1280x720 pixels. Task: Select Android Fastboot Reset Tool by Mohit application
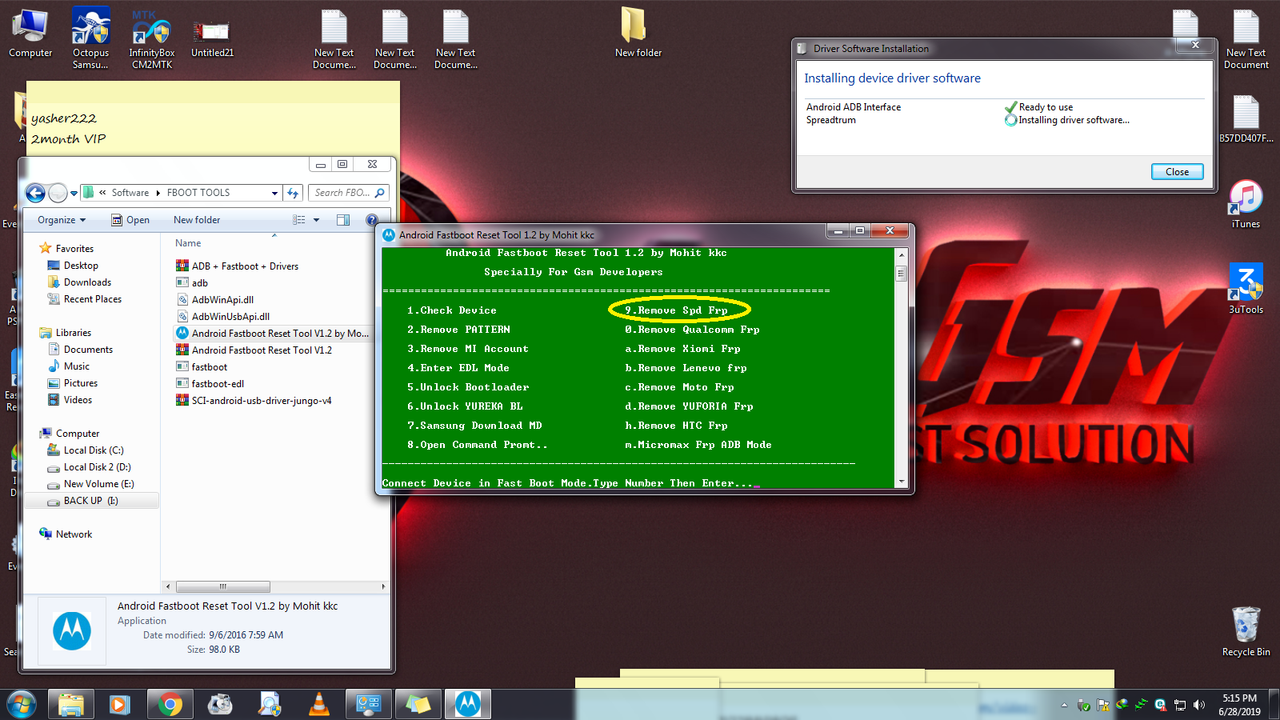272,333
